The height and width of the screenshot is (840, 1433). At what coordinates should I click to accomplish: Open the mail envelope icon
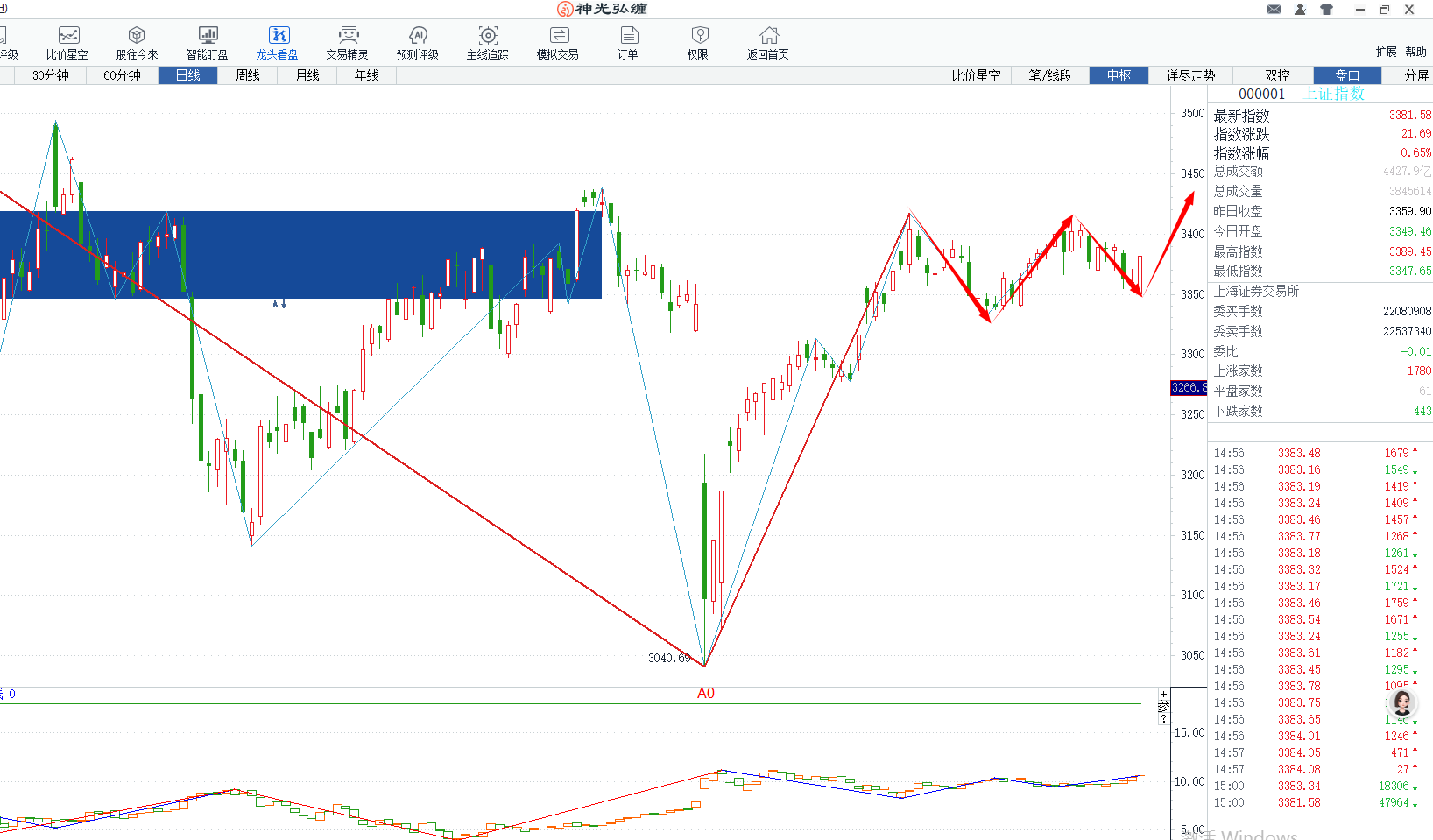1274,10
